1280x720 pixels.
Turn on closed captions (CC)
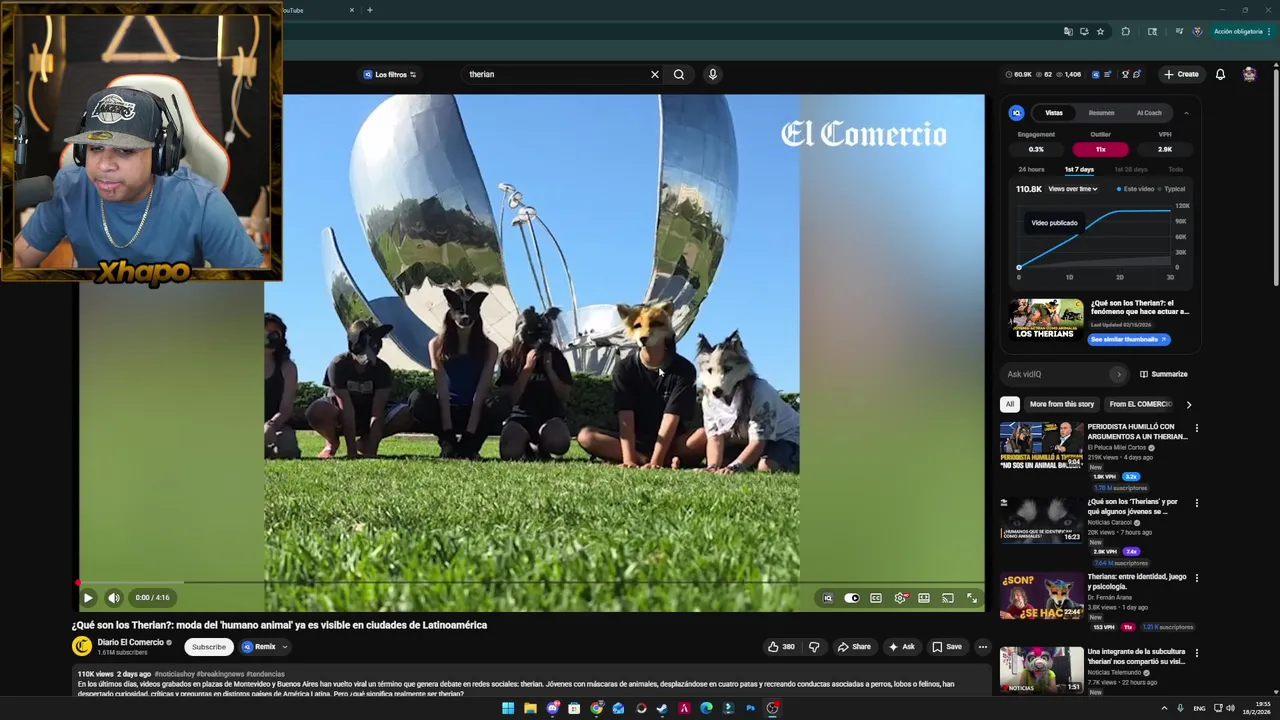876,598
